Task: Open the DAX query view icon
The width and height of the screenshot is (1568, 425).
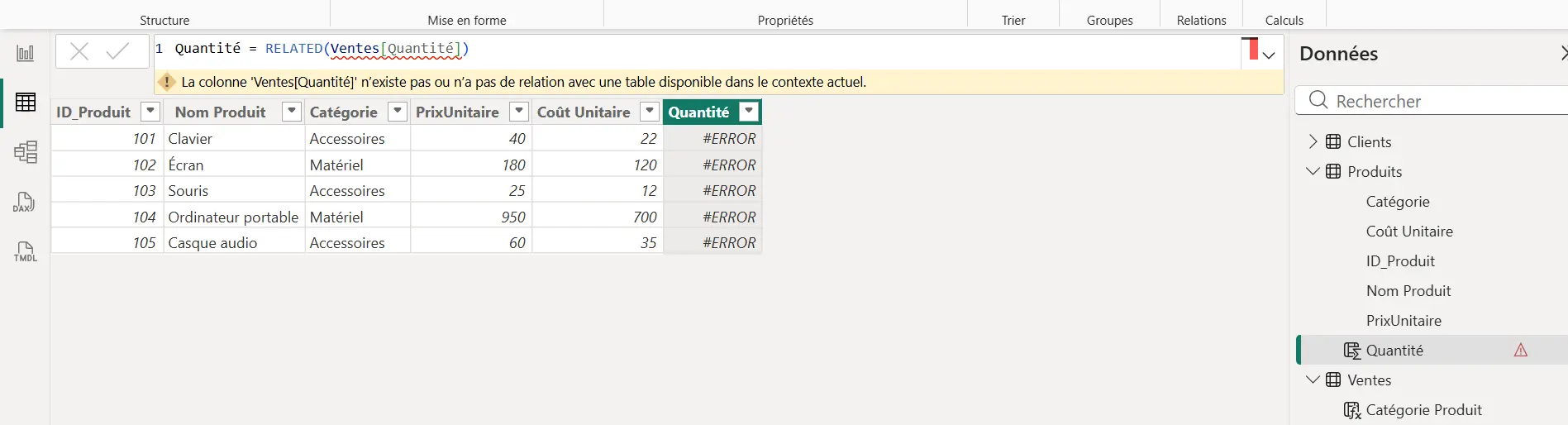Action: (24, 202)
